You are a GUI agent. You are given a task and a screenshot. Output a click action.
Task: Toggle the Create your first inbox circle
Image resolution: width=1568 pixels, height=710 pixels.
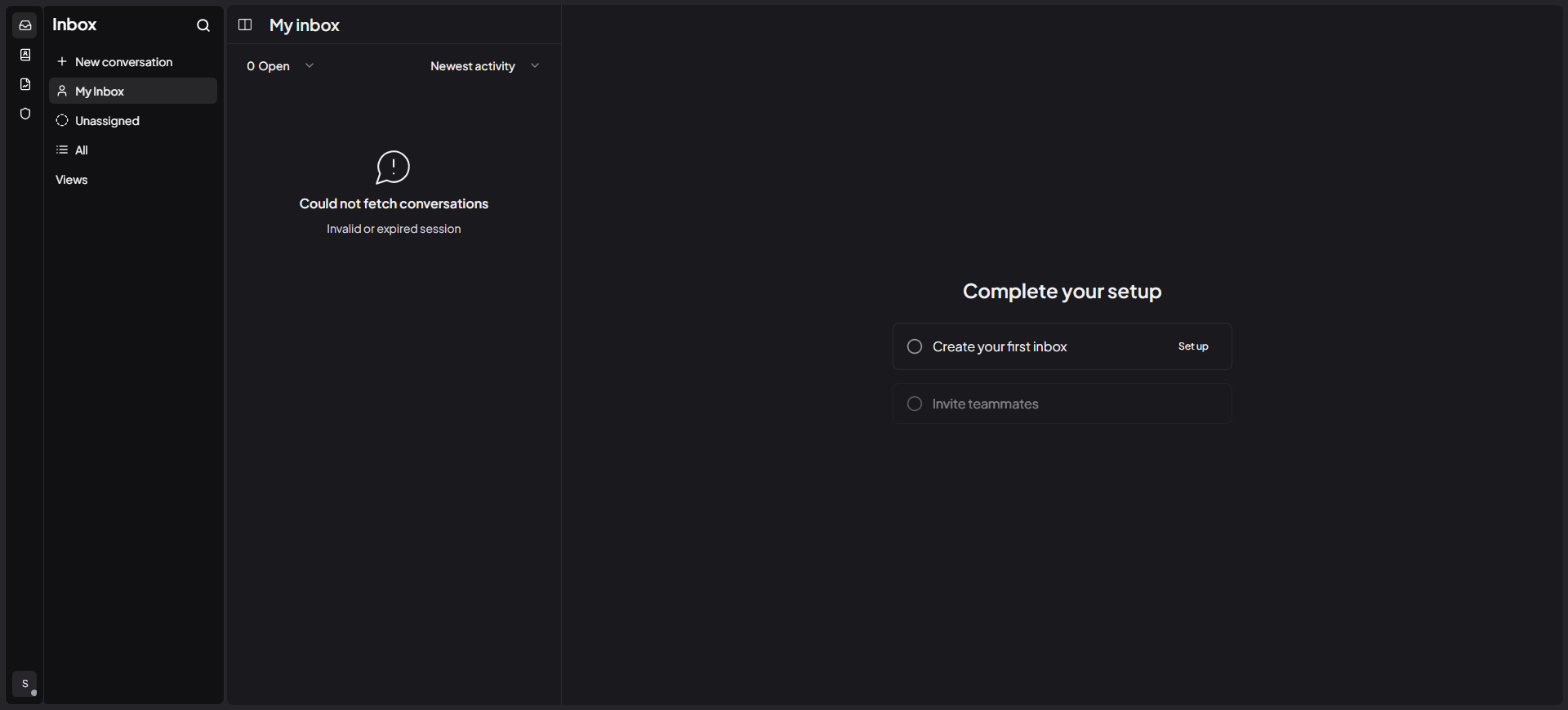tap(915, 346)
